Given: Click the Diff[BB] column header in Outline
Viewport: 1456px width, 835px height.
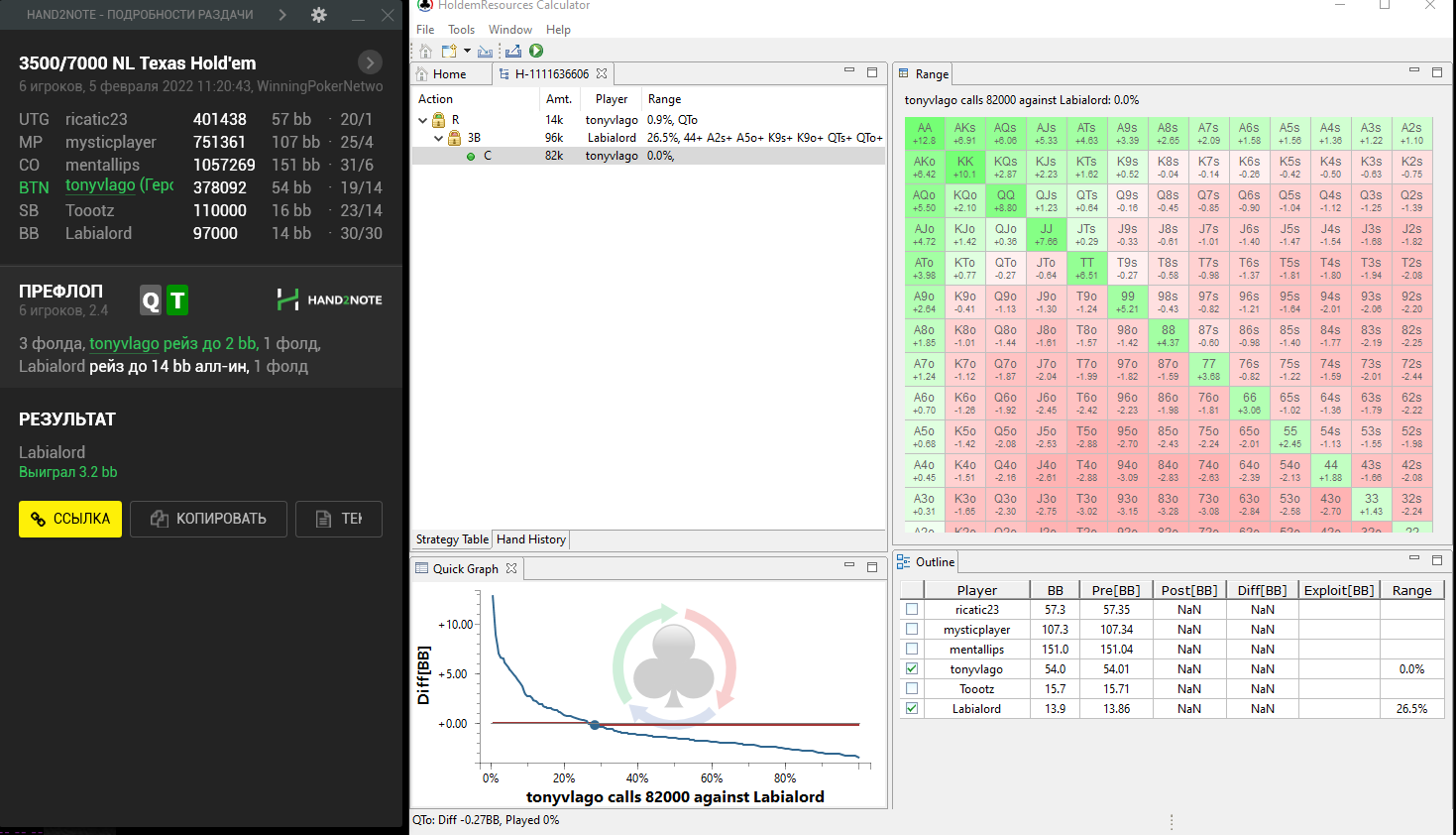Looking at the screenshot, I should [x=1262, y=590].
